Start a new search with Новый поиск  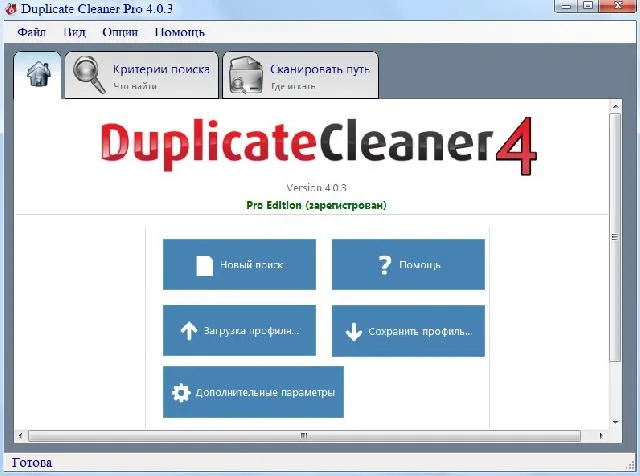(239, 265)
